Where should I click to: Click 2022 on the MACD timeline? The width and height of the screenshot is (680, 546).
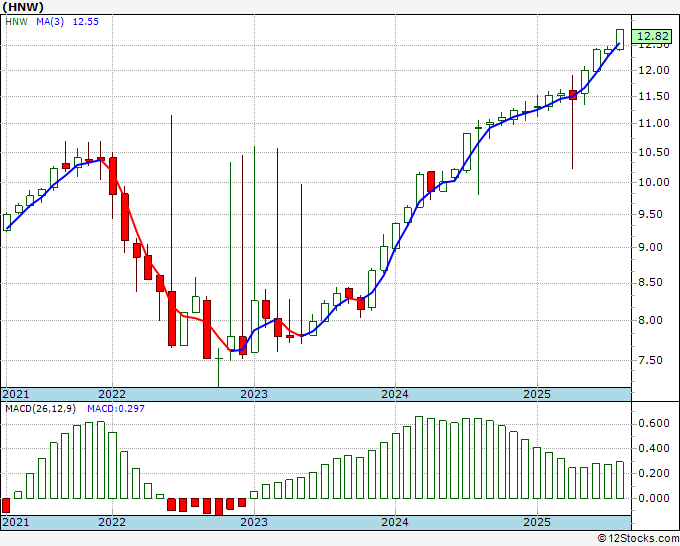(x=112, y=522)
